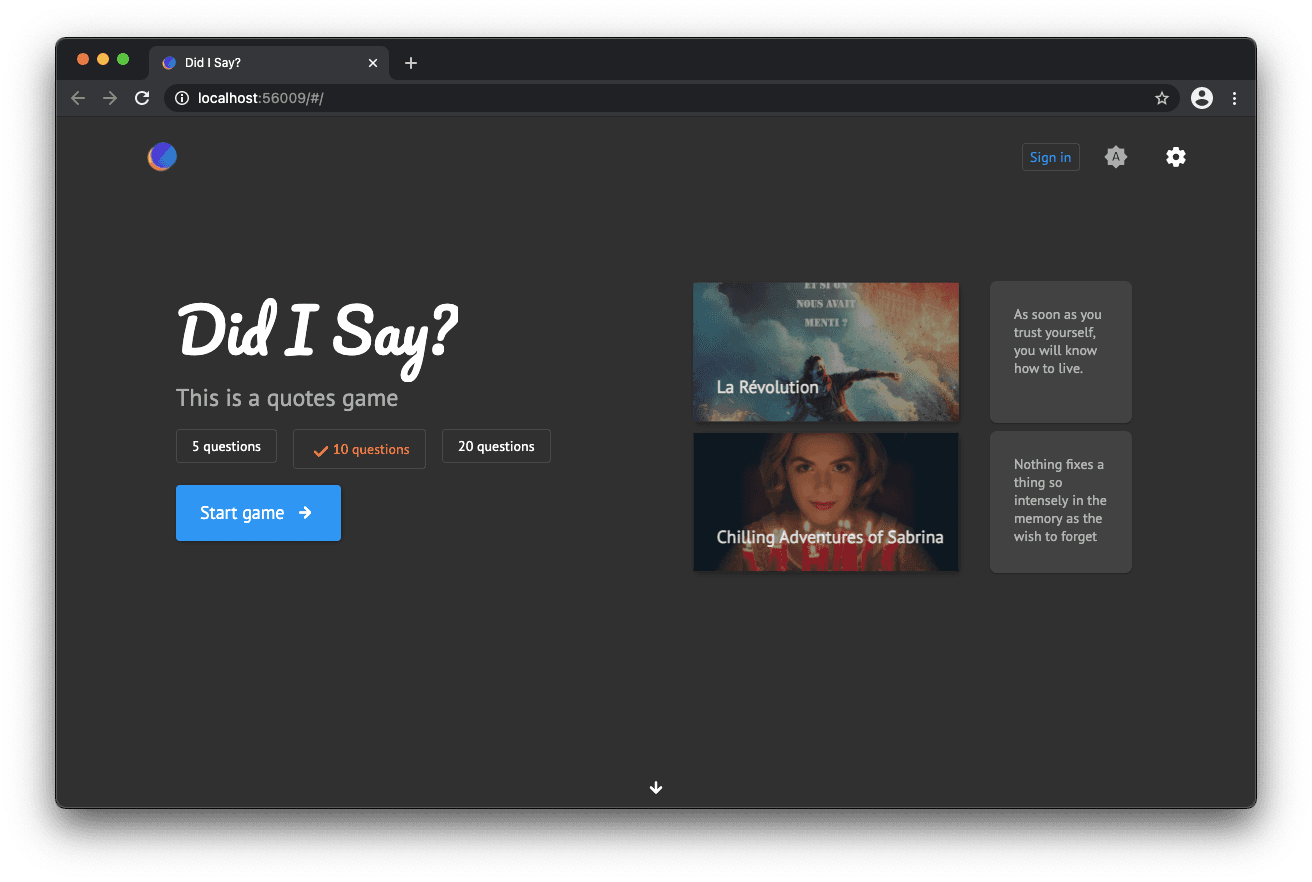Click the Did I Say app logo
This screenshot has width=1312, height=882.
[162, 156]
